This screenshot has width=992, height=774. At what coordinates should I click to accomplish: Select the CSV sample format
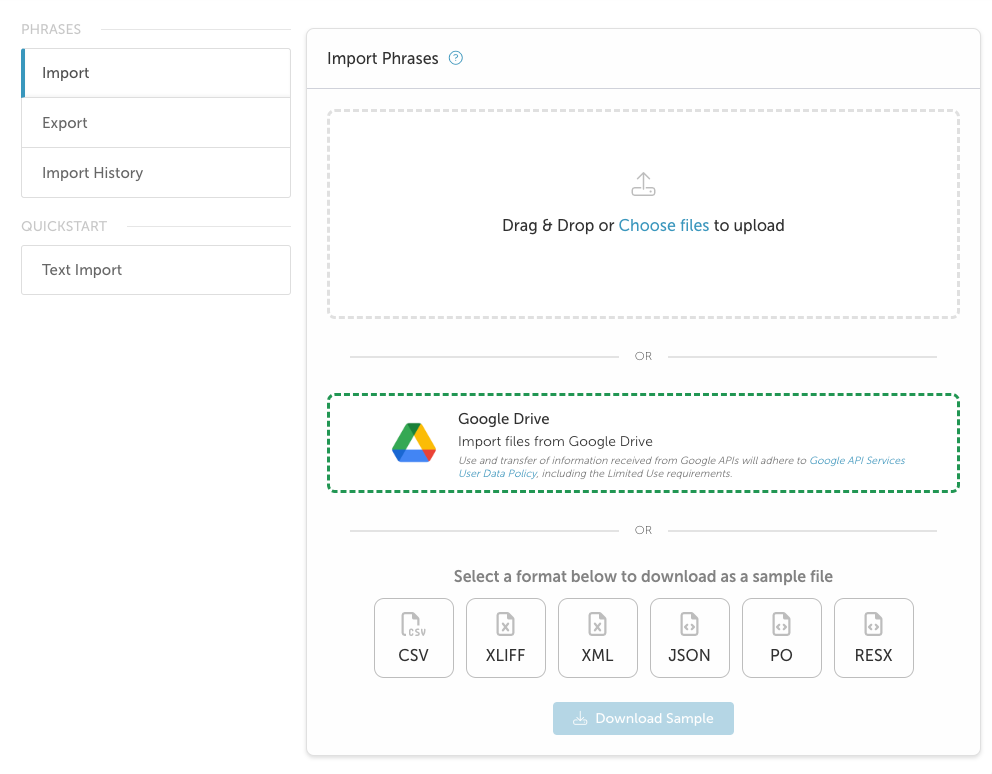tap(414, 638)
